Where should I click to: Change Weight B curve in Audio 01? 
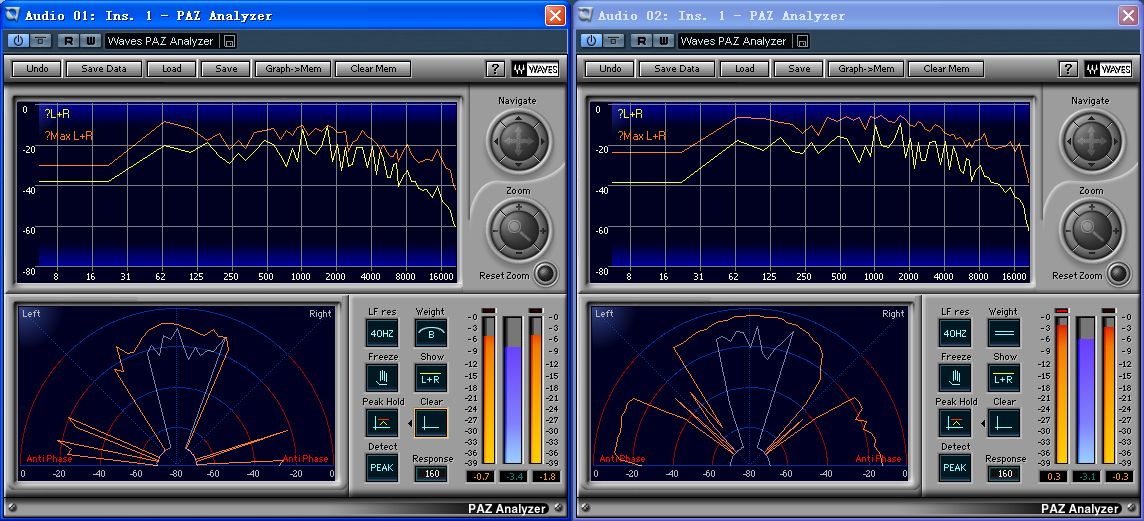coord(430,333)
